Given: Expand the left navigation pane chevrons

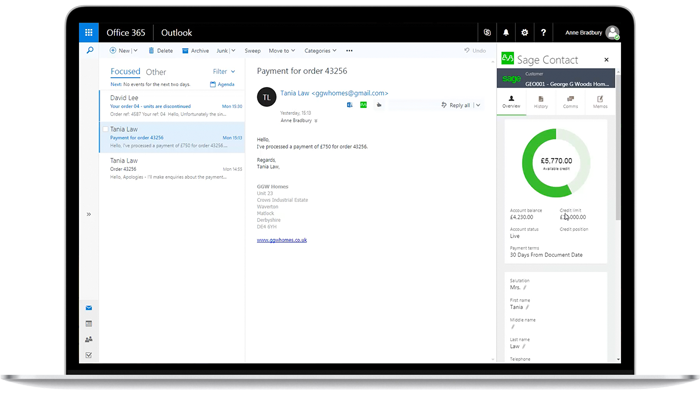Looking at the screenshot, I should click(x=89, y=214).
